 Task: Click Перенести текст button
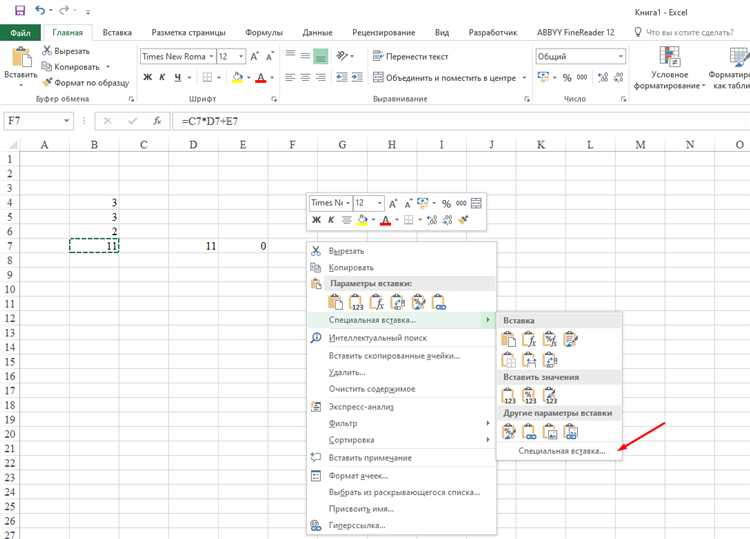click(x=410, y=56)
